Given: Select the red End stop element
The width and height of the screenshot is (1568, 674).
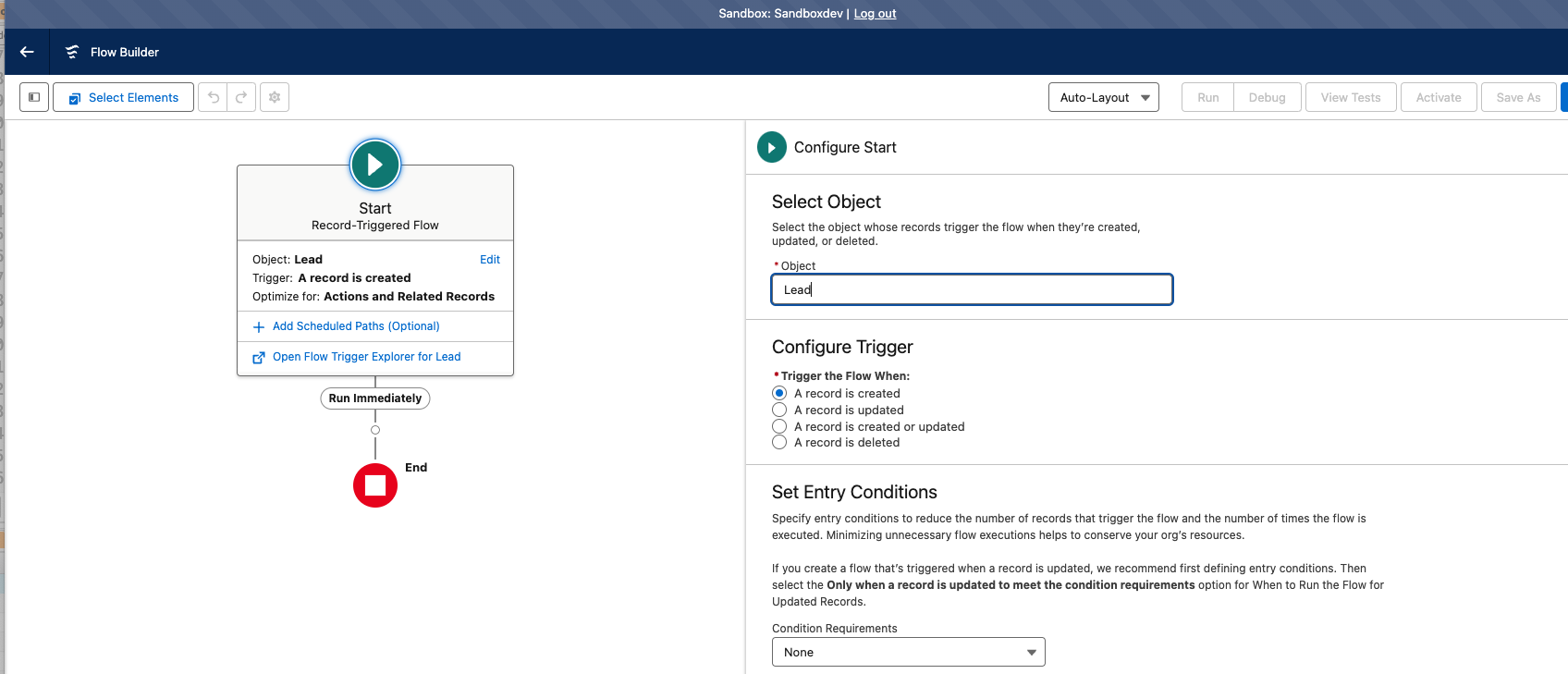Looking at the screenshot, I should tap(375, 485).
